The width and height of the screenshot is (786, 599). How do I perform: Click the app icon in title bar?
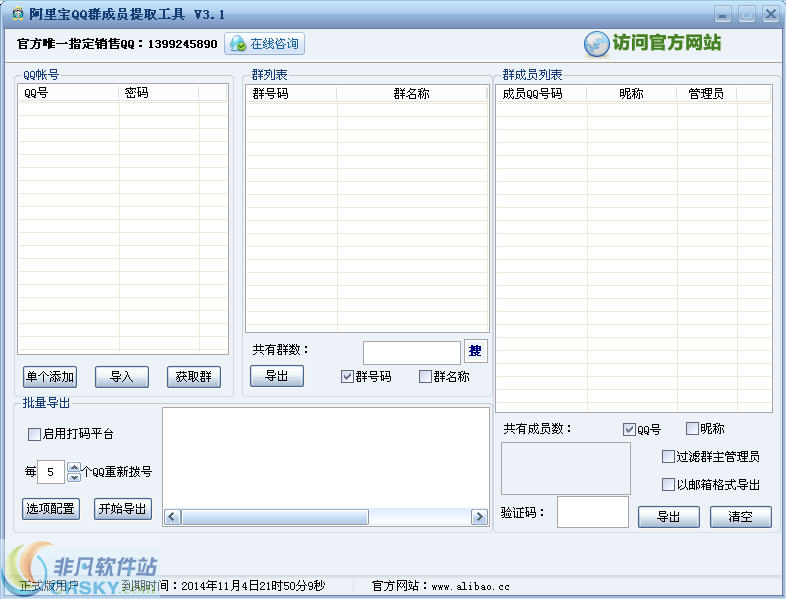pyautogui.click(x=18, y=14)
